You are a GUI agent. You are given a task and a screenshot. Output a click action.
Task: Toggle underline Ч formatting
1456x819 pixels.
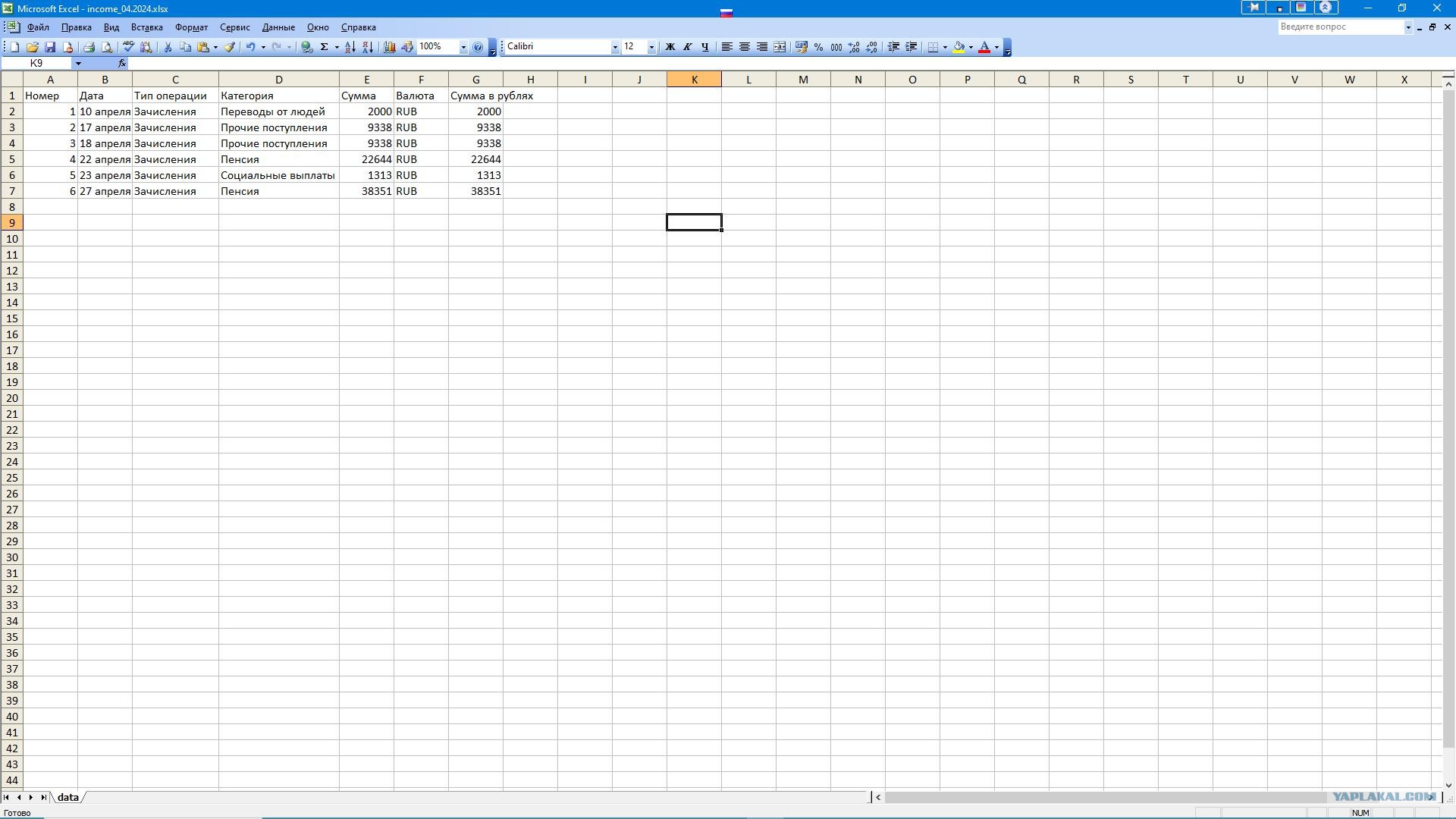point(704,47)
